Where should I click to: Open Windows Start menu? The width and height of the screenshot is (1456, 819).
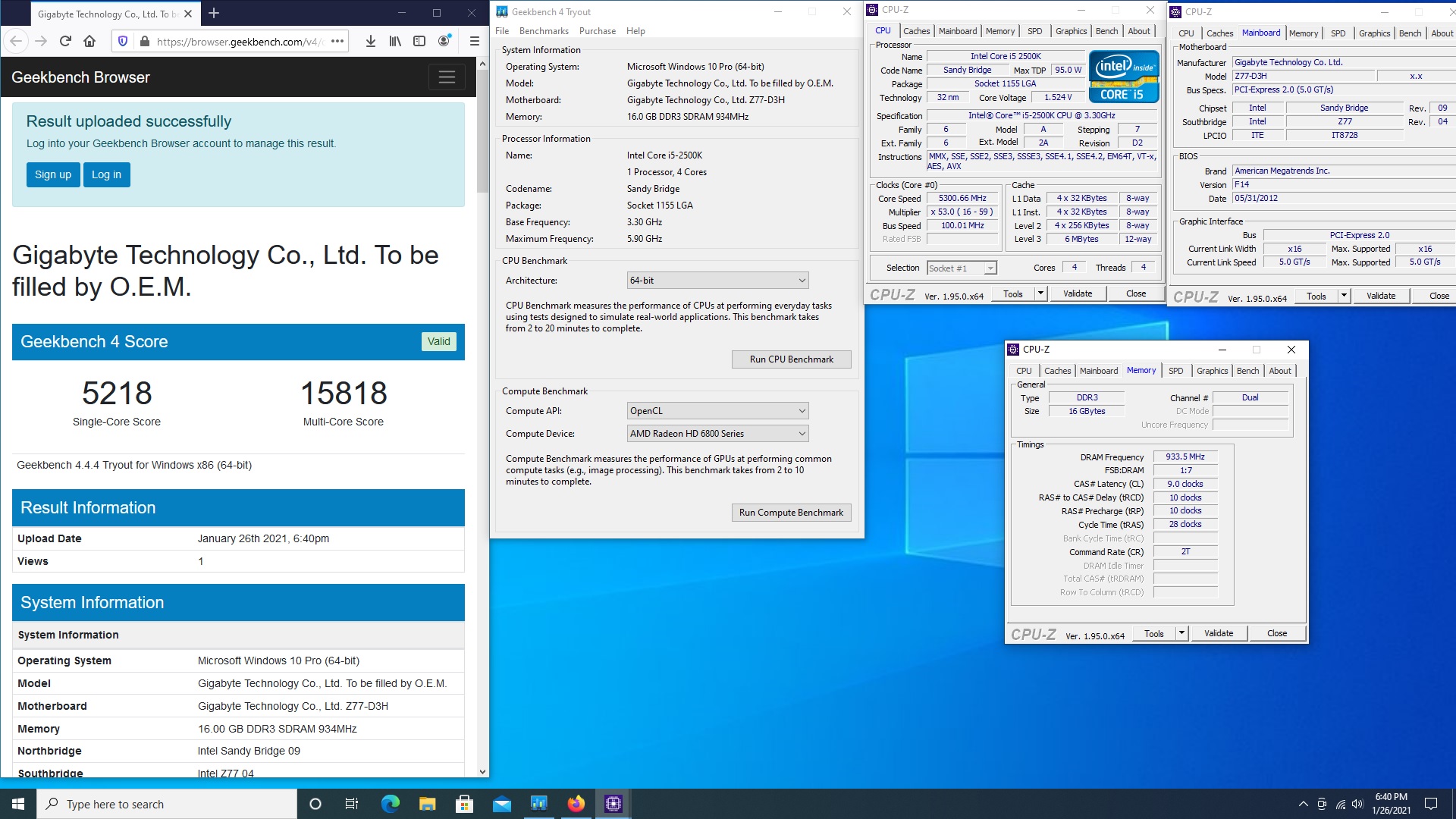pos(18,804)
